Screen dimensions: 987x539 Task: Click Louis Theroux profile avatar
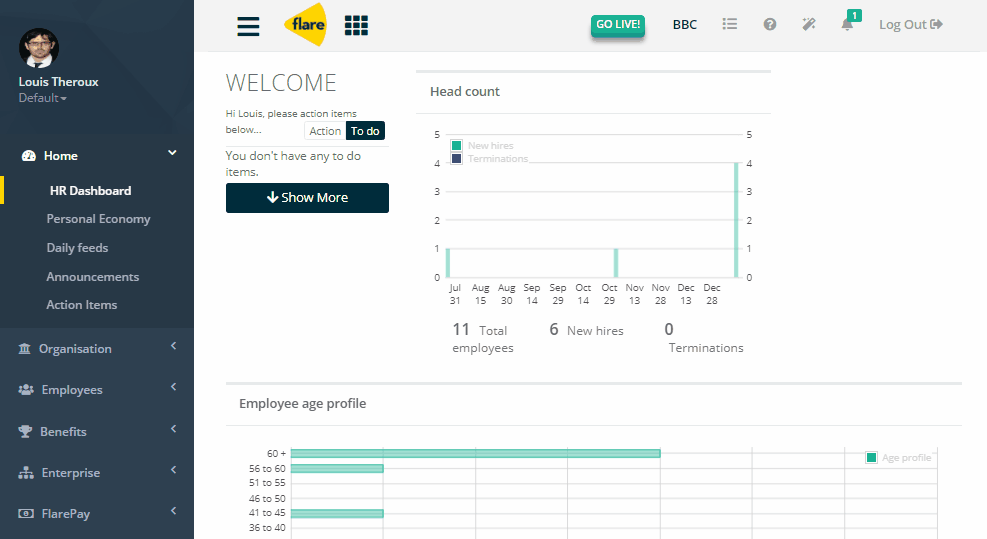39,48
